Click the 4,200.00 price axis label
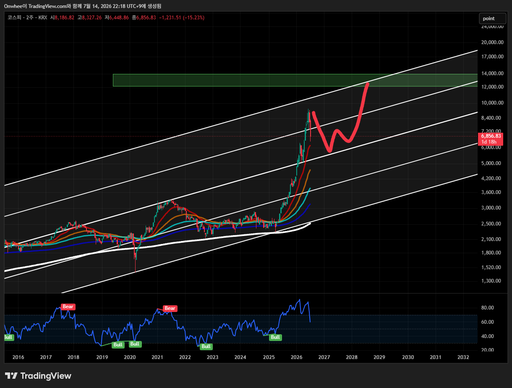The width and height of the screenshot is (512, 388). click(491, 178)
